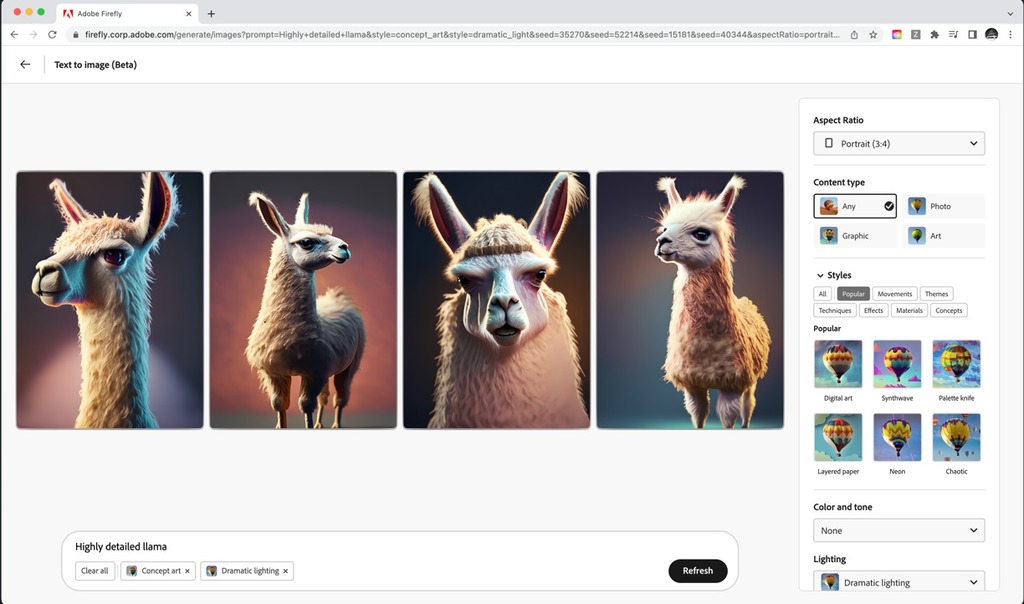The width and height of the screenshot is (1024, 604).
Task: Click the Clear all button
Action: [x=95, y=571]
